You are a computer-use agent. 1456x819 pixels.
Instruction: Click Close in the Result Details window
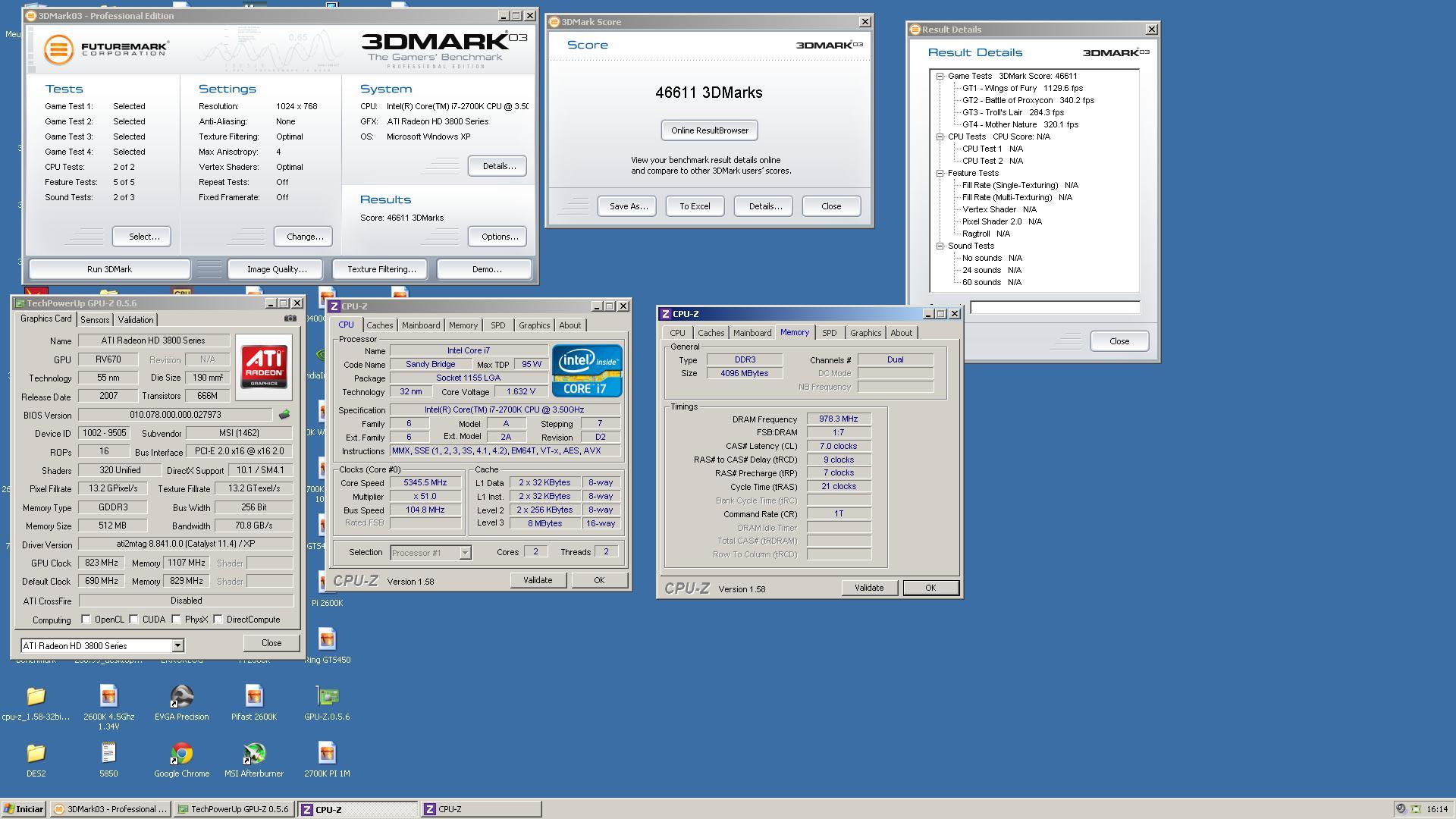pos(1119,341)
